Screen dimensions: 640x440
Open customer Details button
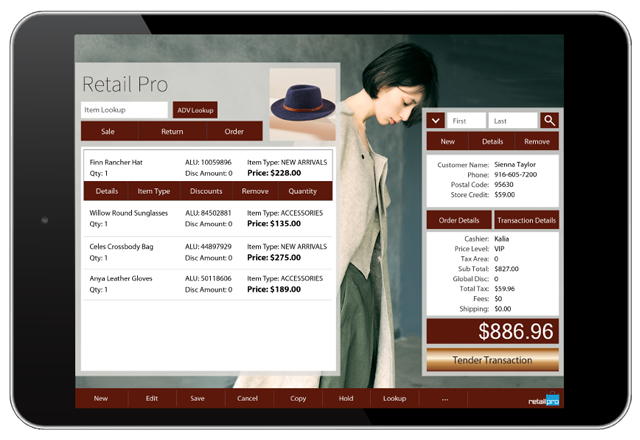click(x=492, y=141)
